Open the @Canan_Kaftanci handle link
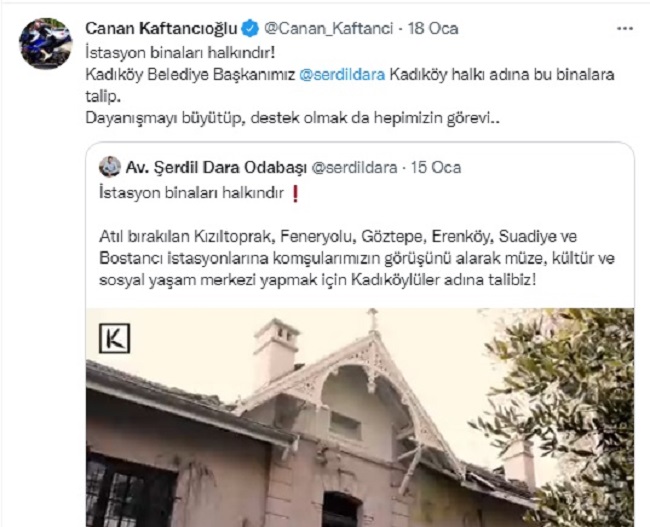The image size is (650, 527). point(328,29)
